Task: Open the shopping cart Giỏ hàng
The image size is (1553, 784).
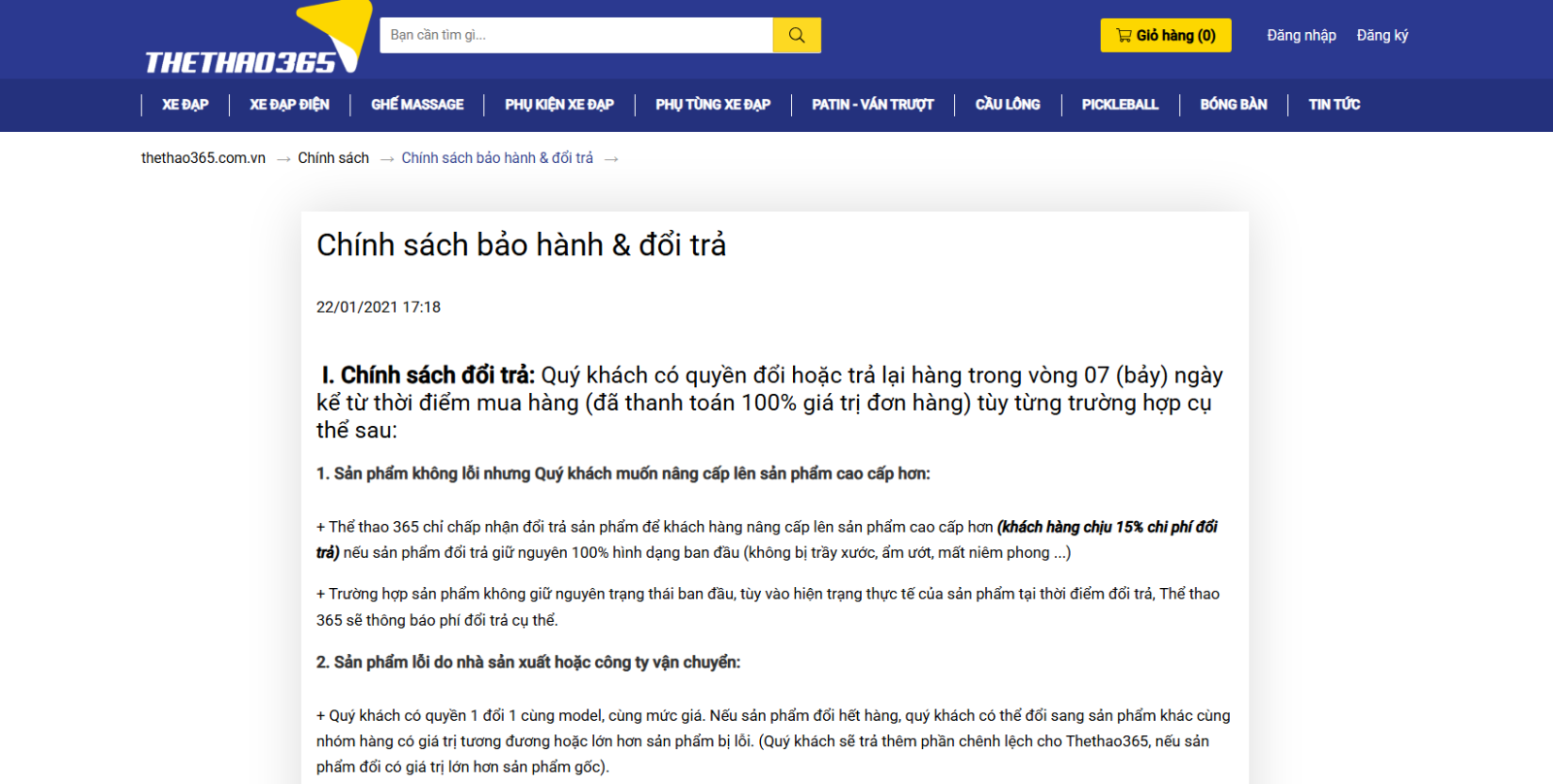Action: [1165, 36]
